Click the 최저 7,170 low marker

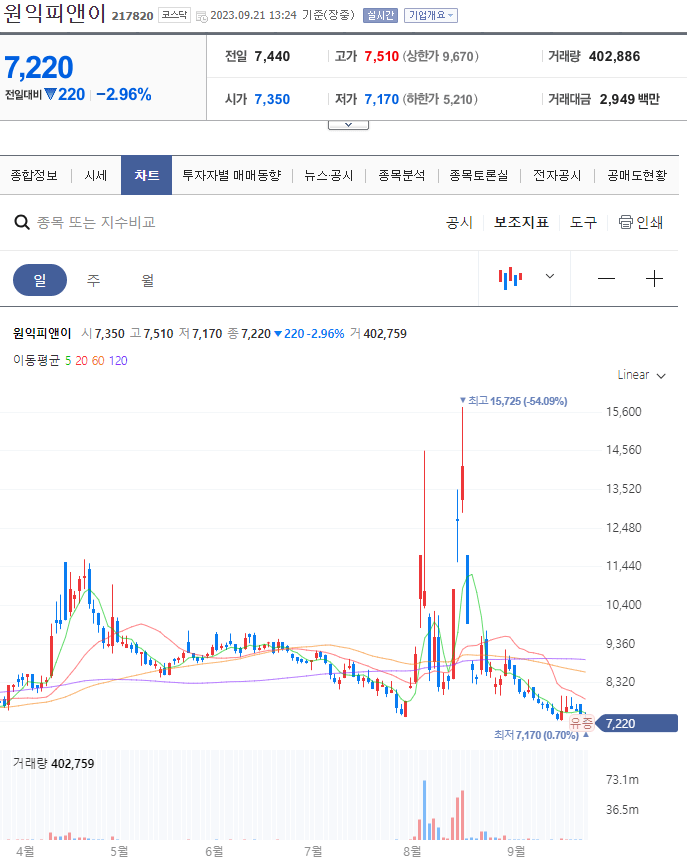click(x=541, y=735)
